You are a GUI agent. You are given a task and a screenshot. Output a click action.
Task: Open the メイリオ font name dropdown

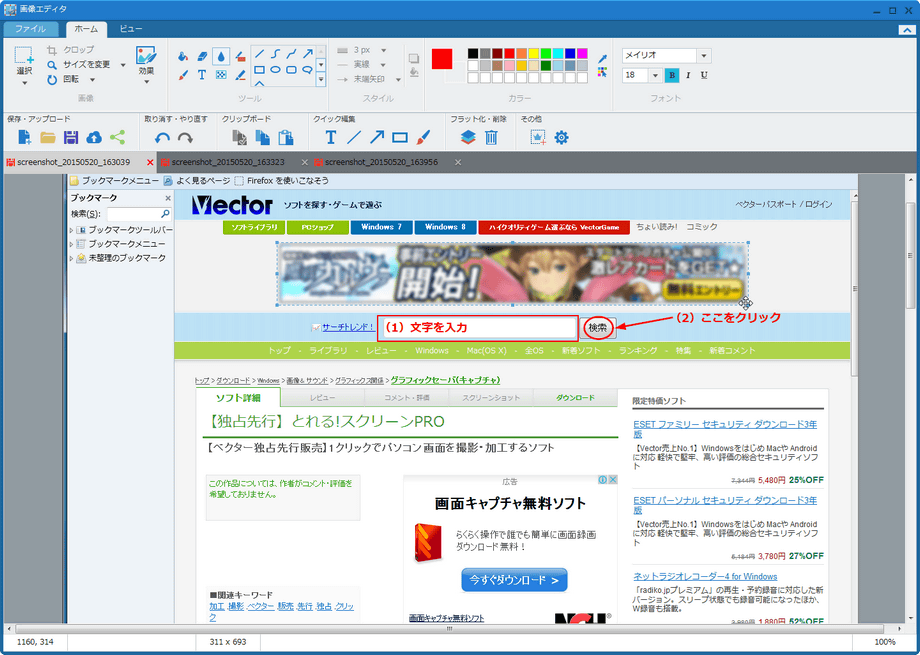pyautogui.click(x=704, y=55)
